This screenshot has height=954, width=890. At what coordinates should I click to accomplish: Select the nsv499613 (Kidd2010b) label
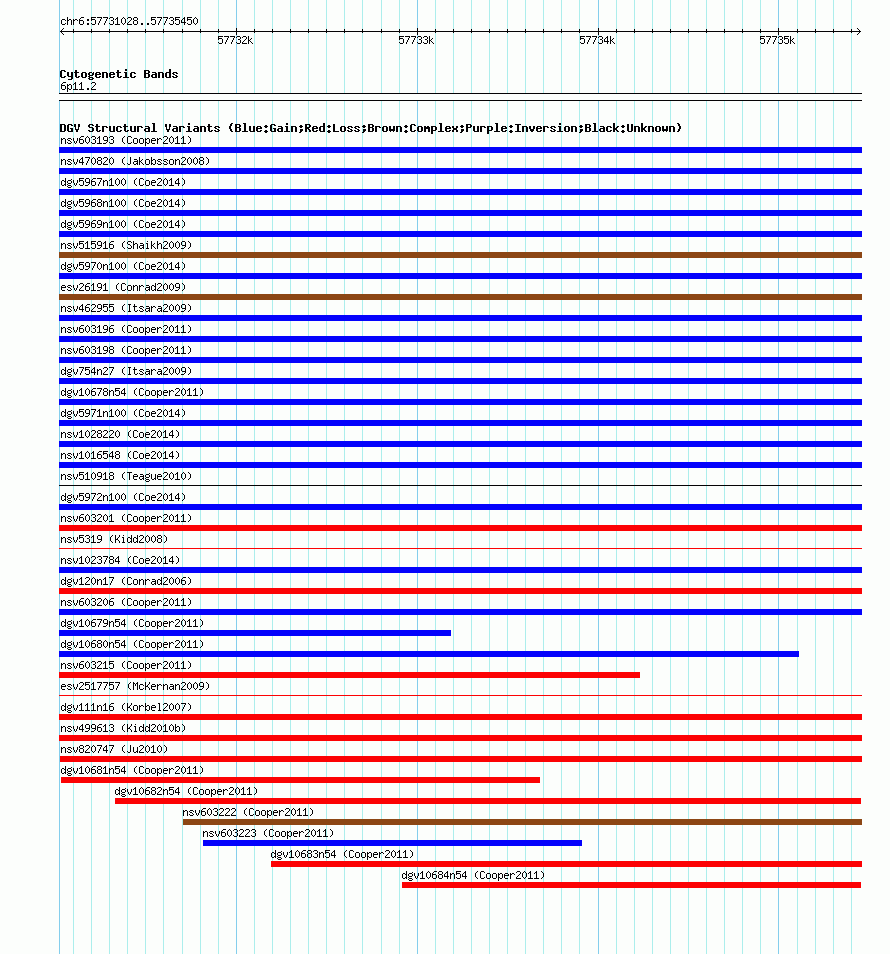[x=123, y=728]
